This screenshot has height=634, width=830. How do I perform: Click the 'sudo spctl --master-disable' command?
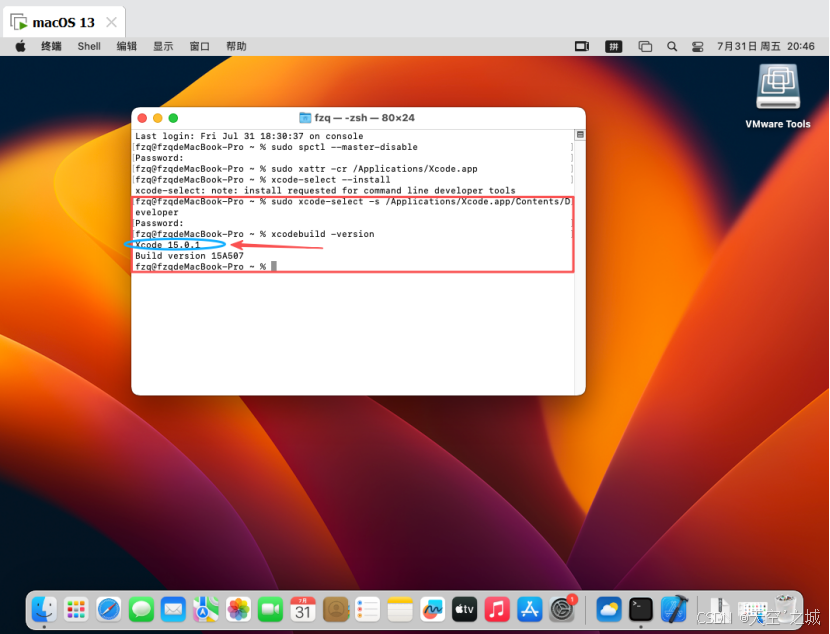click(345, 147)
